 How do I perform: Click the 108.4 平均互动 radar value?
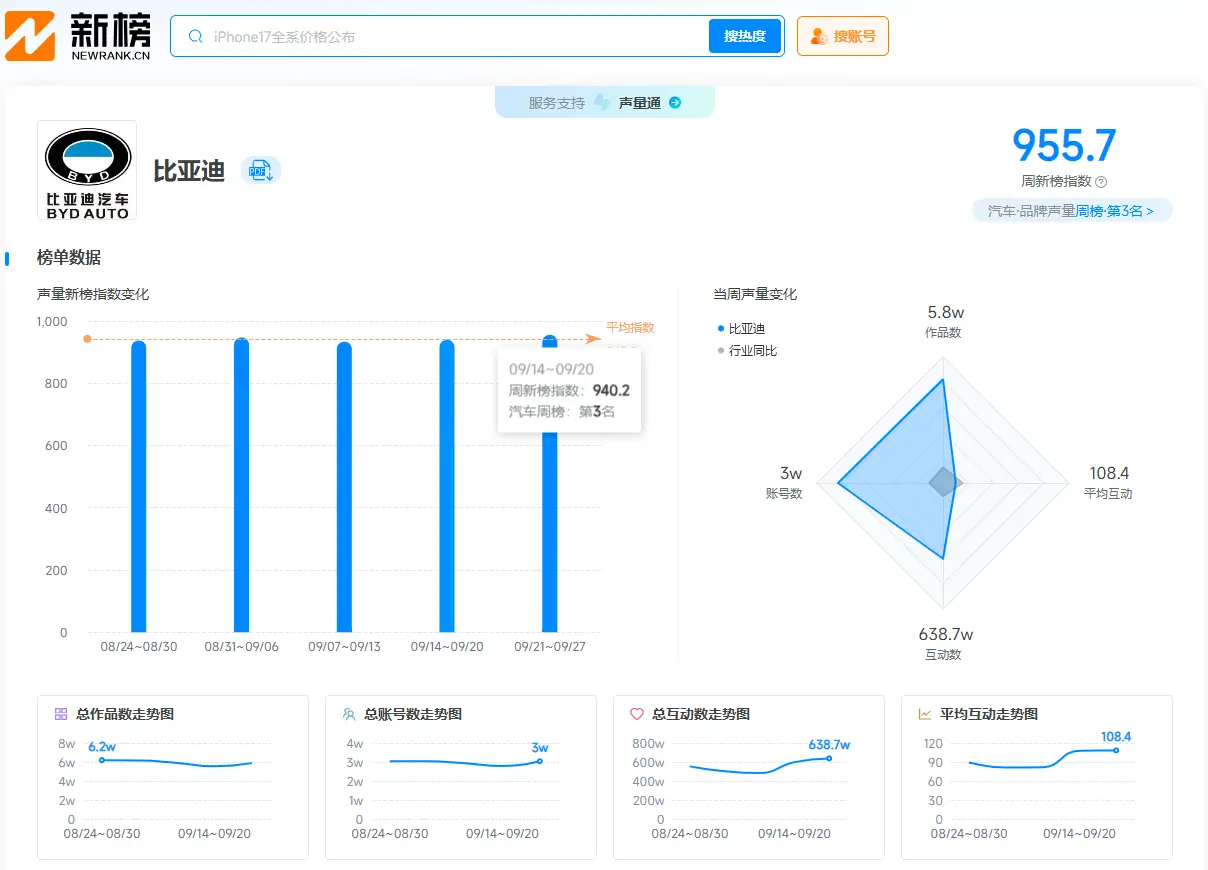(1109, 473)
